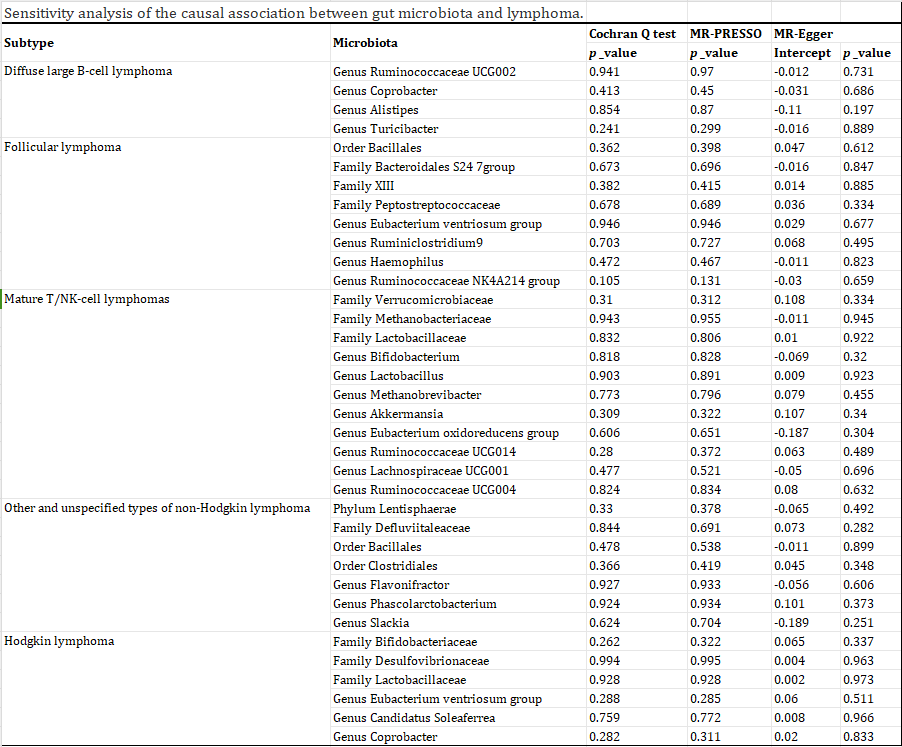Click the table title about sensitivity analysis
This screenshot has width=902, height=747.
(x=294, y=15)
